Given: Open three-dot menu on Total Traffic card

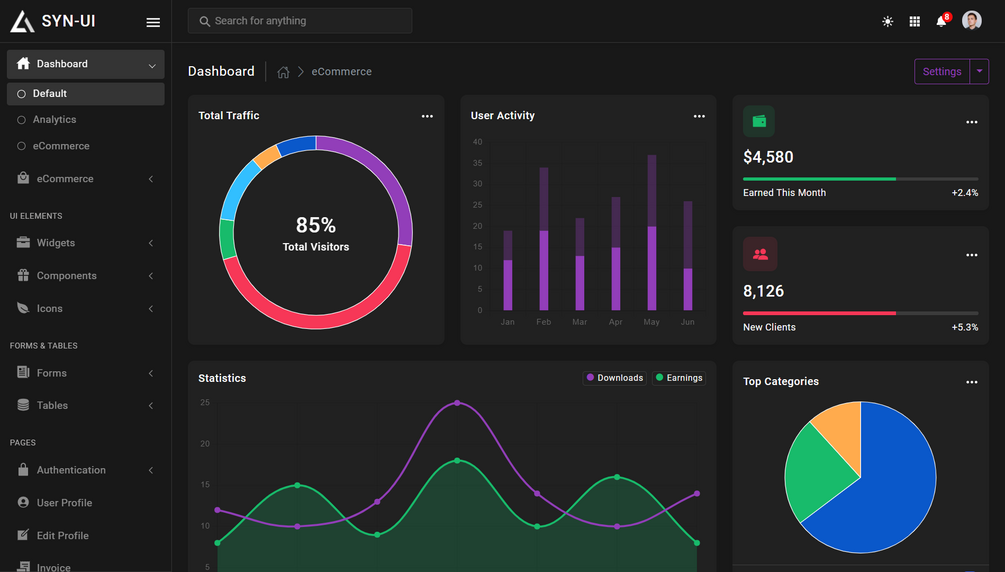Looking at the screenshot, I should click(x=427, y=116).
